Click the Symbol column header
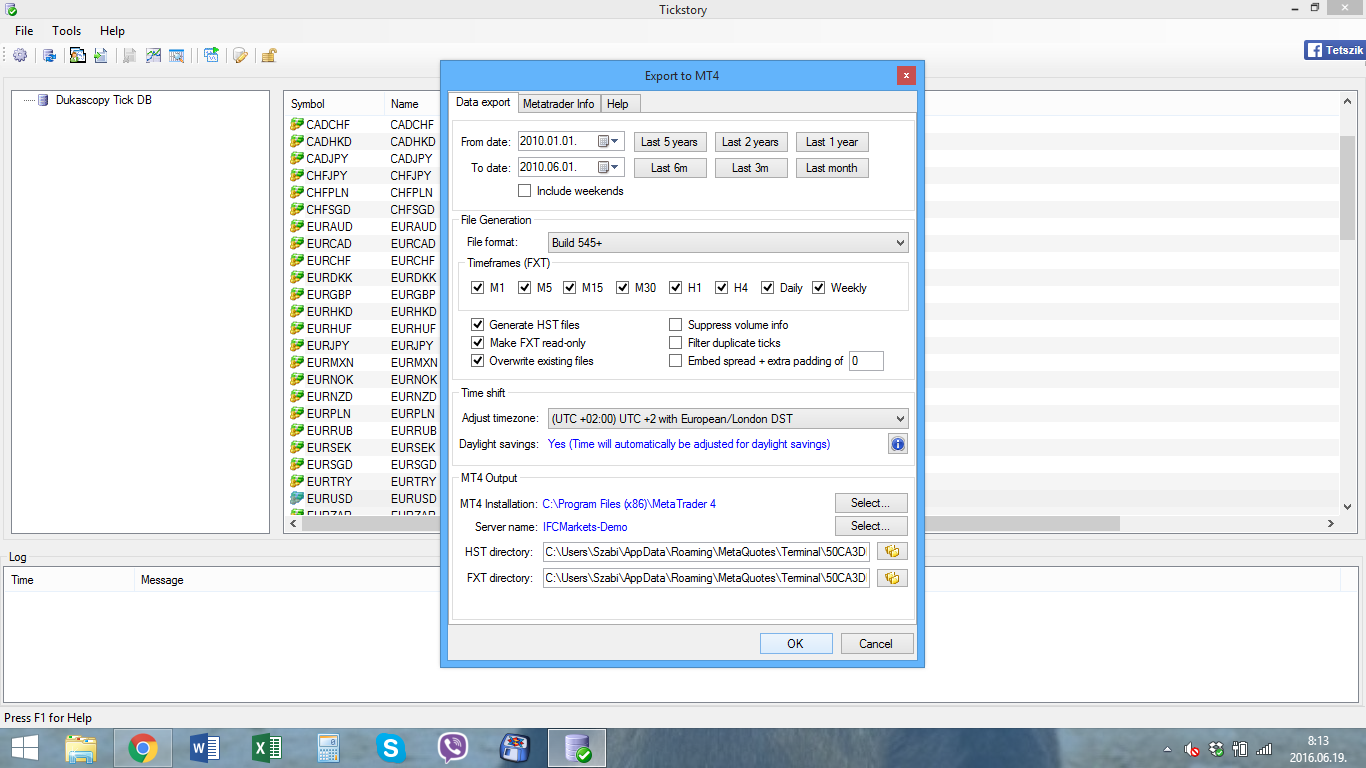 coord(334,104)
